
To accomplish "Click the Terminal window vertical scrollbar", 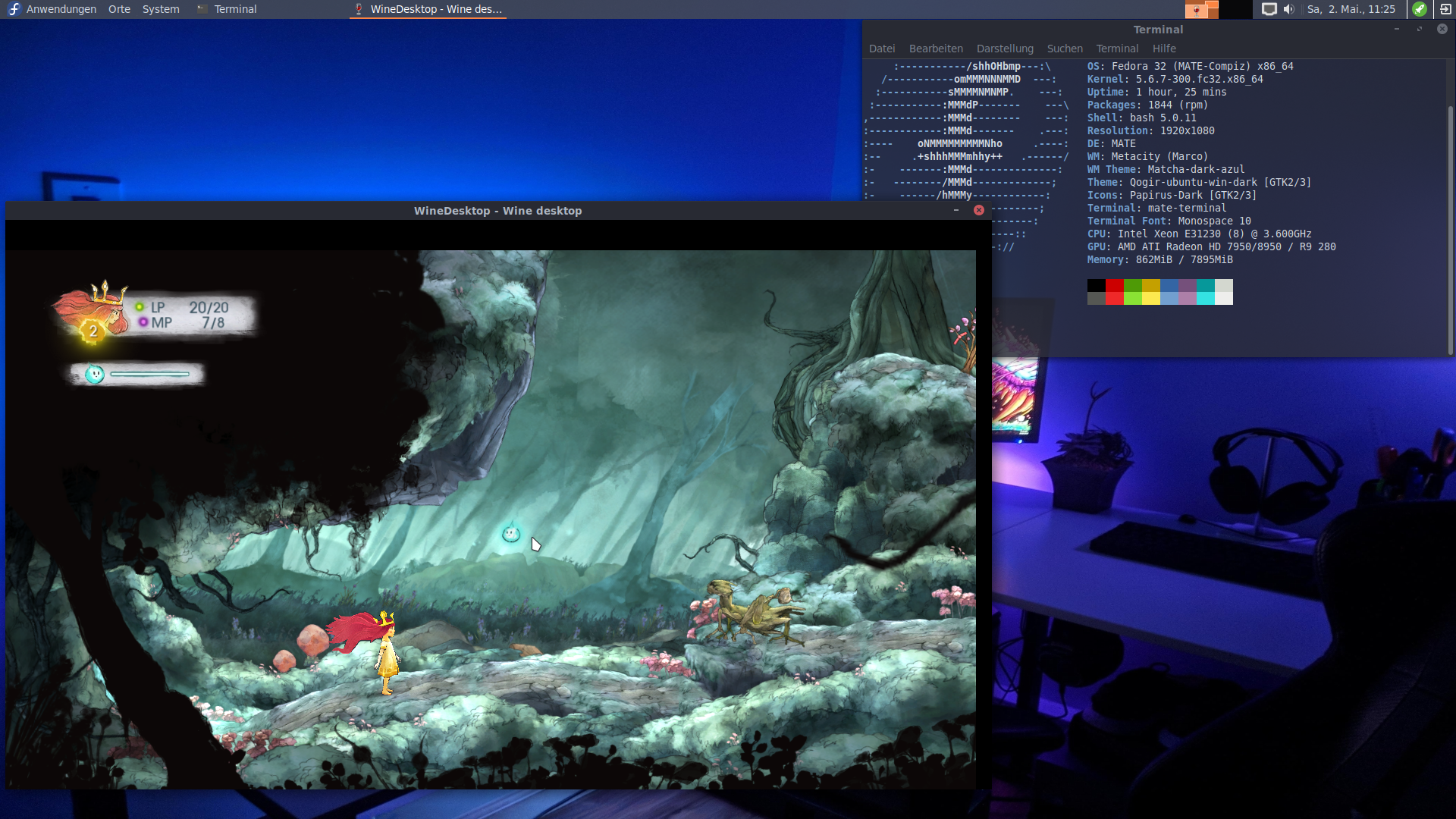I will point(1450,227).
